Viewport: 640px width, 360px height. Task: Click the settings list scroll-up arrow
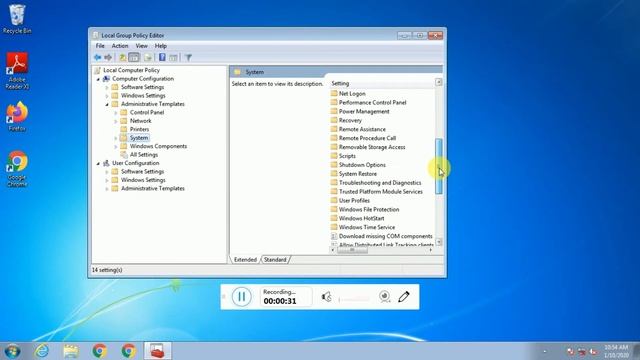point(439,82)
